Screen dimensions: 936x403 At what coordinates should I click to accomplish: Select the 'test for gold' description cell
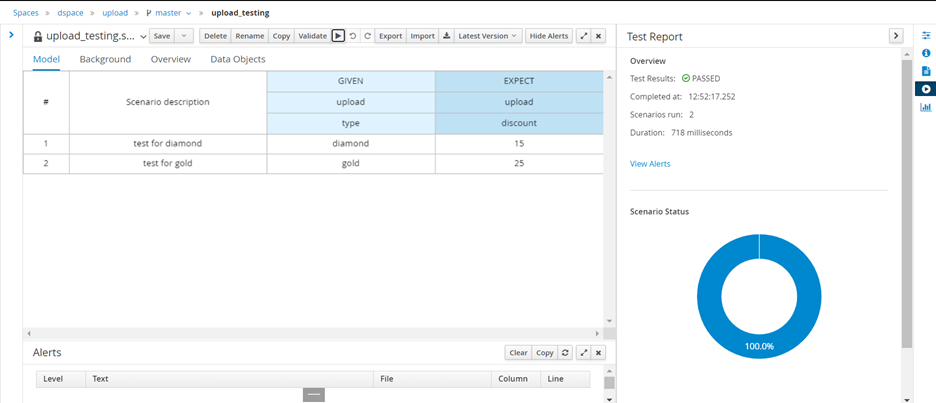coord(168,163)
